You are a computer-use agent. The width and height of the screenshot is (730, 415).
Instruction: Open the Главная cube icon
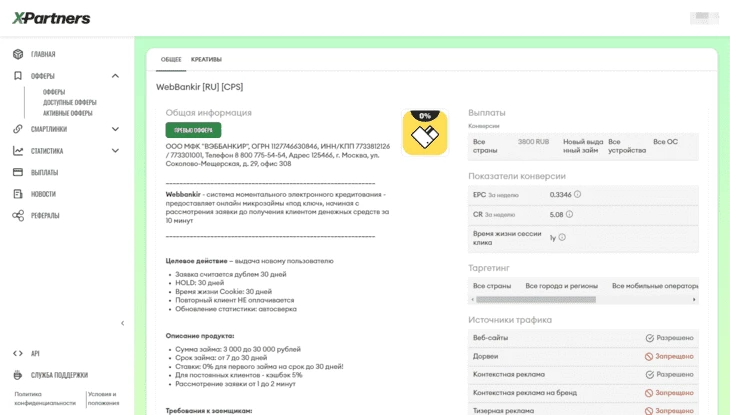(18, 54)
